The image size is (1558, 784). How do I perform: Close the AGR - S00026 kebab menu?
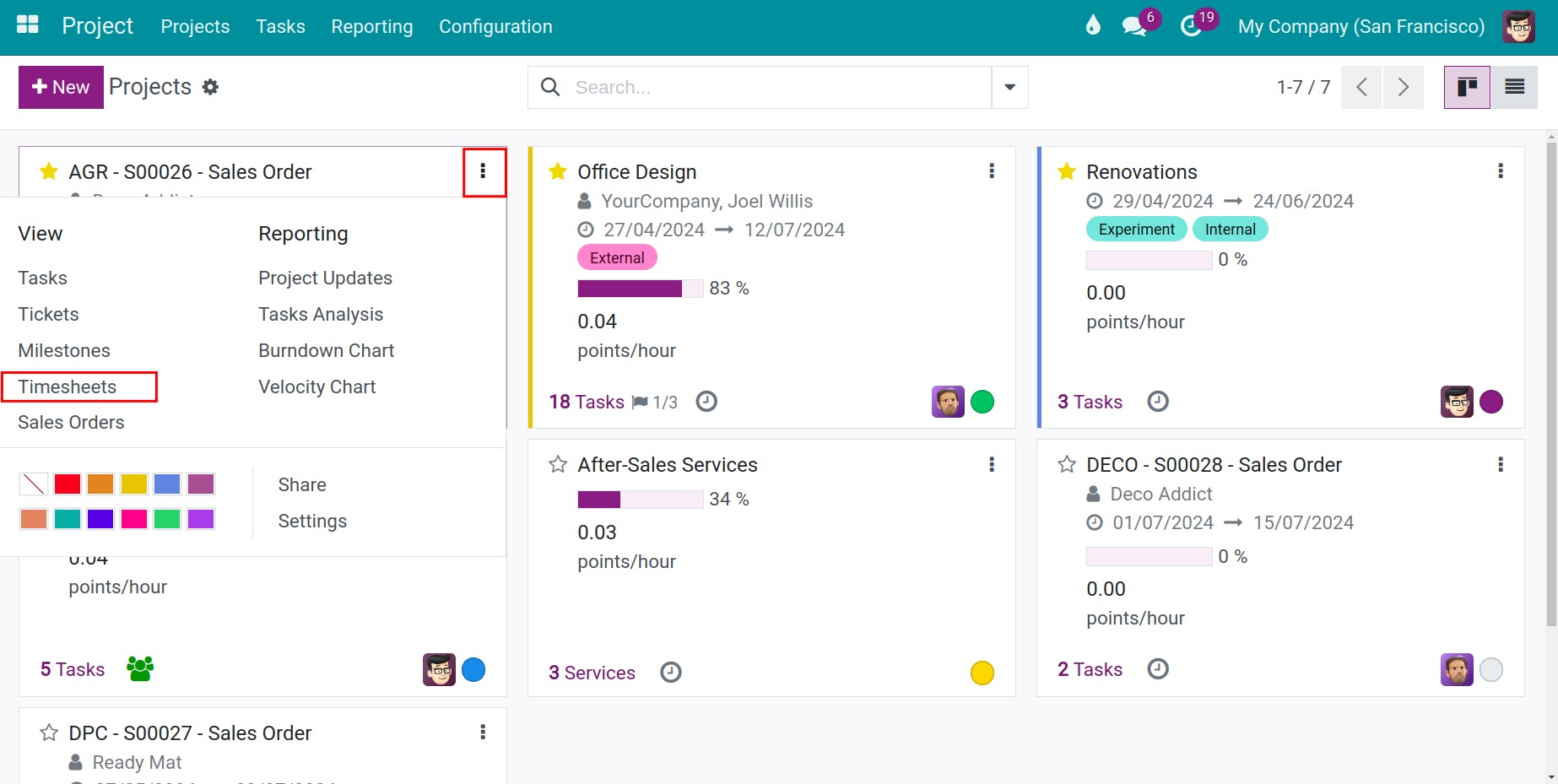tap(484, 172)
